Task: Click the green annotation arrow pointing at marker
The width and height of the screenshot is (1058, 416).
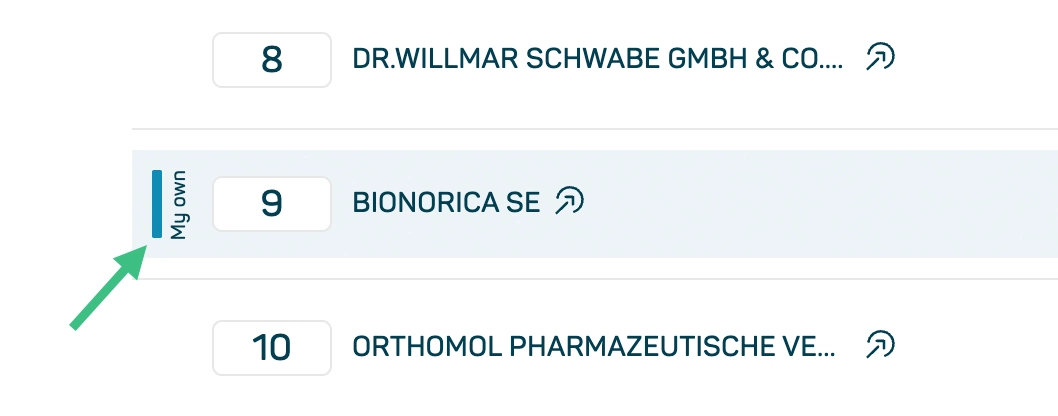Action: point(109,288)
